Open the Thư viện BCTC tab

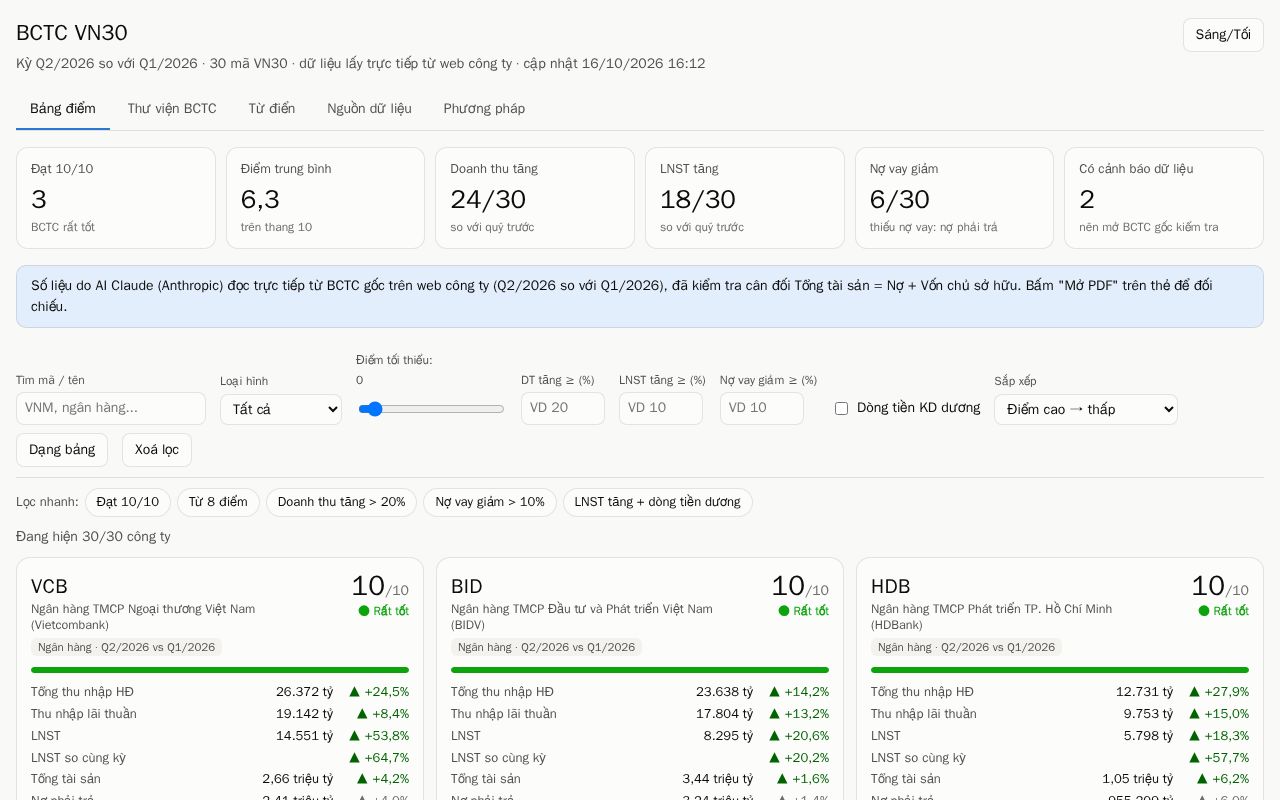[172, 109]
